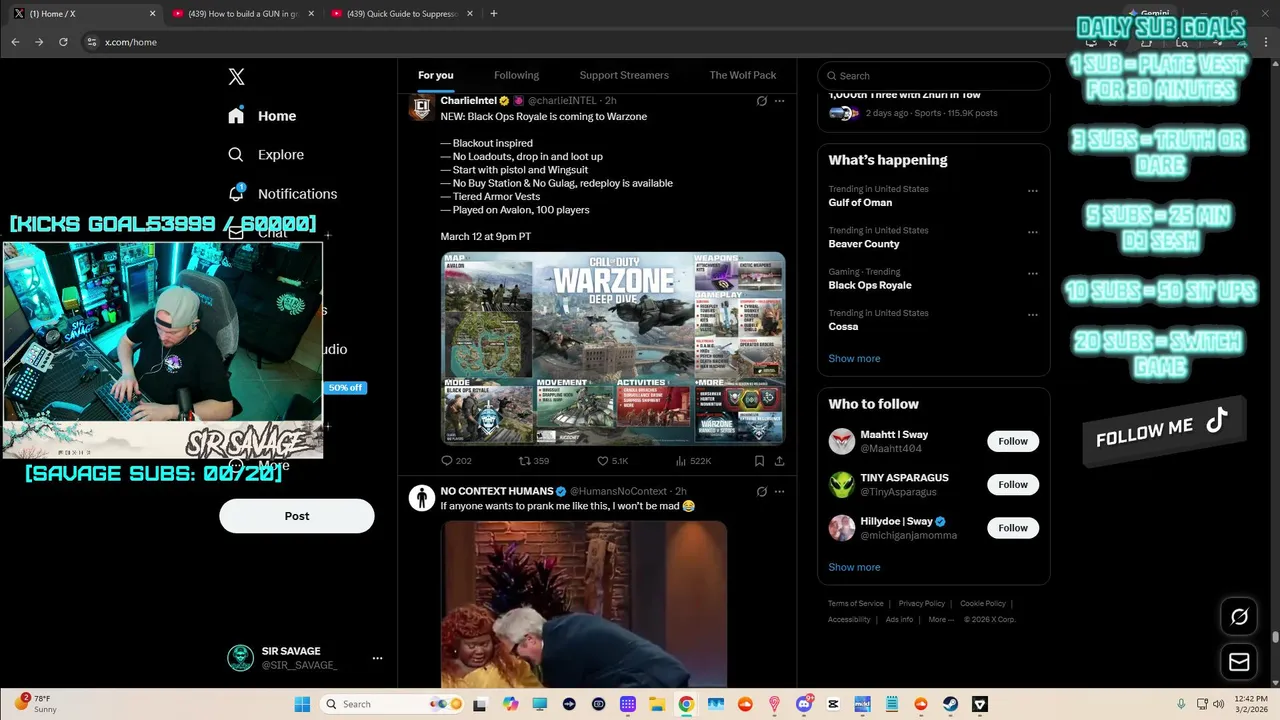Viewport: 1280px width, 720px height.
Task: Open the Warzone Deep Dive image
Action: [x=613, y=348]
